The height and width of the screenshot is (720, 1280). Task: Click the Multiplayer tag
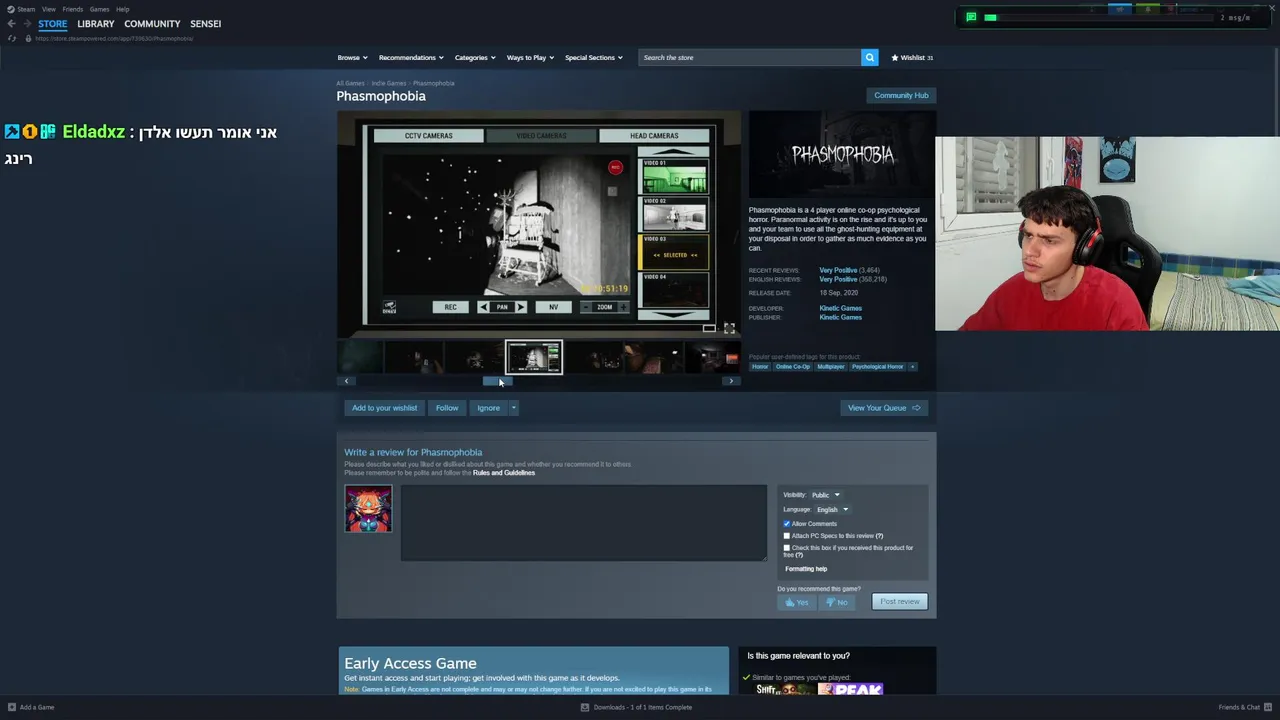(x=830, y=367)
